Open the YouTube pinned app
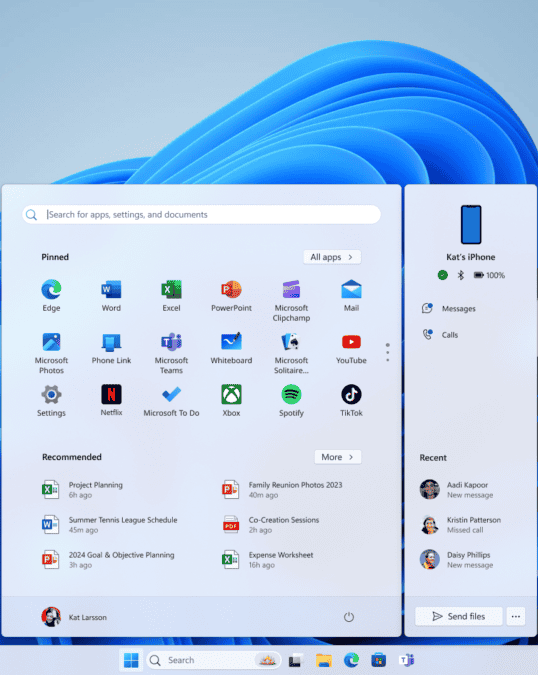The height and width of the screenshot is (675, 538). click(x=351, y=349)
